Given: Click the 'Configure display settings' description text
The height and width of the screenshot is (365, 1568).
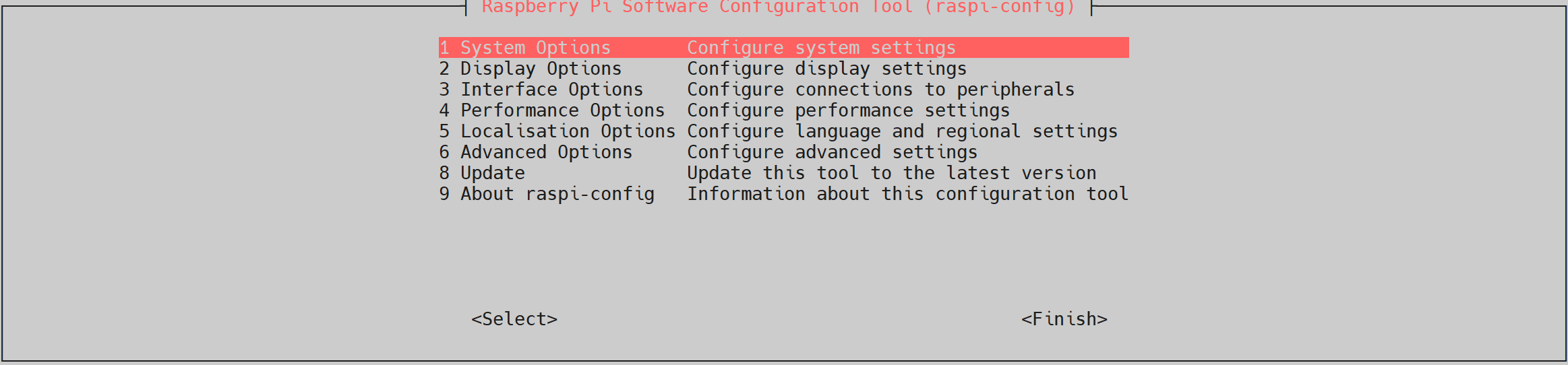Looking at the screenshot, I should coord(826,69).
